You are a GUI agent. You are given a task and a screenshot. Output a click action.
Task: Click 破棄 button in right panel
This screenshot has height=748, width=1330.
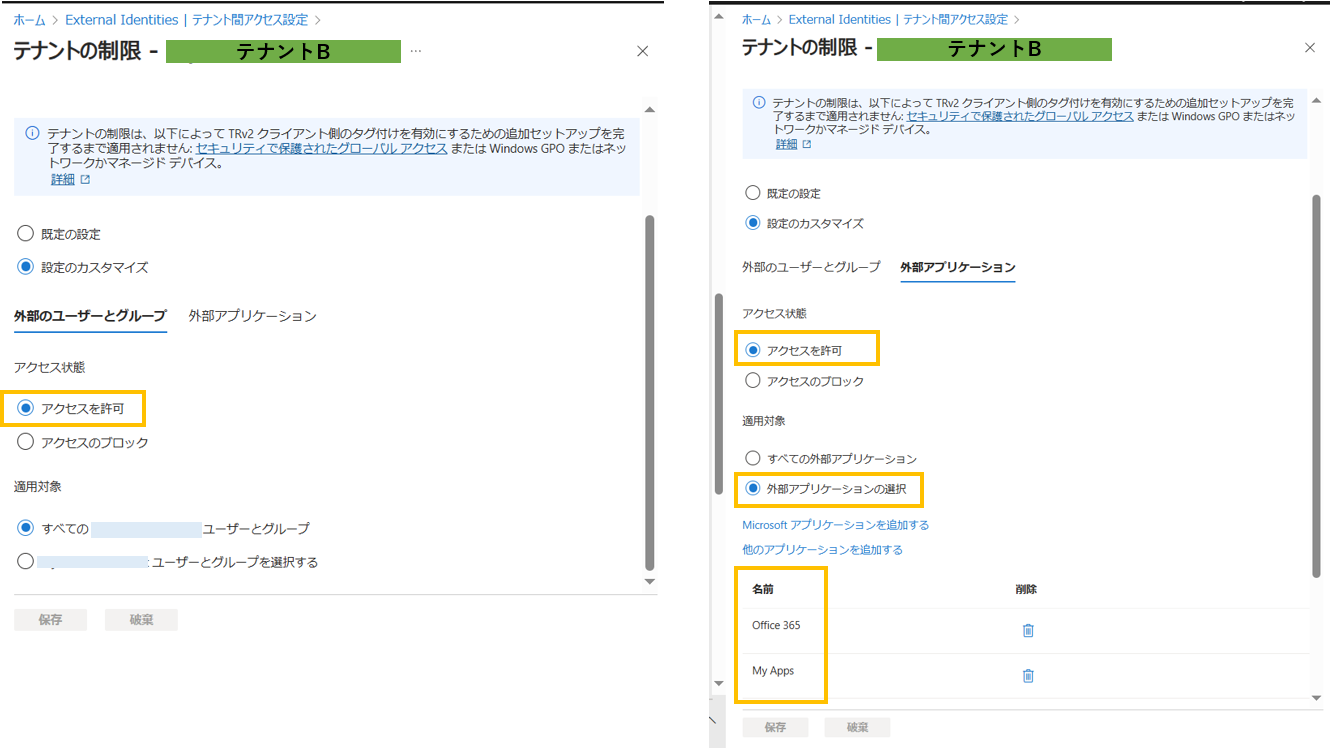pos(857,727)
